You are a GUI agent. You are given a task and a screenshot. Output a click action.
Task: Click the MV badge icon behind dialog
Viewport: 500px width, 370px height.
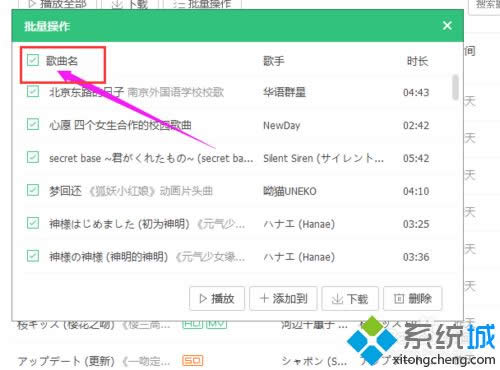(x=217, y=323)
